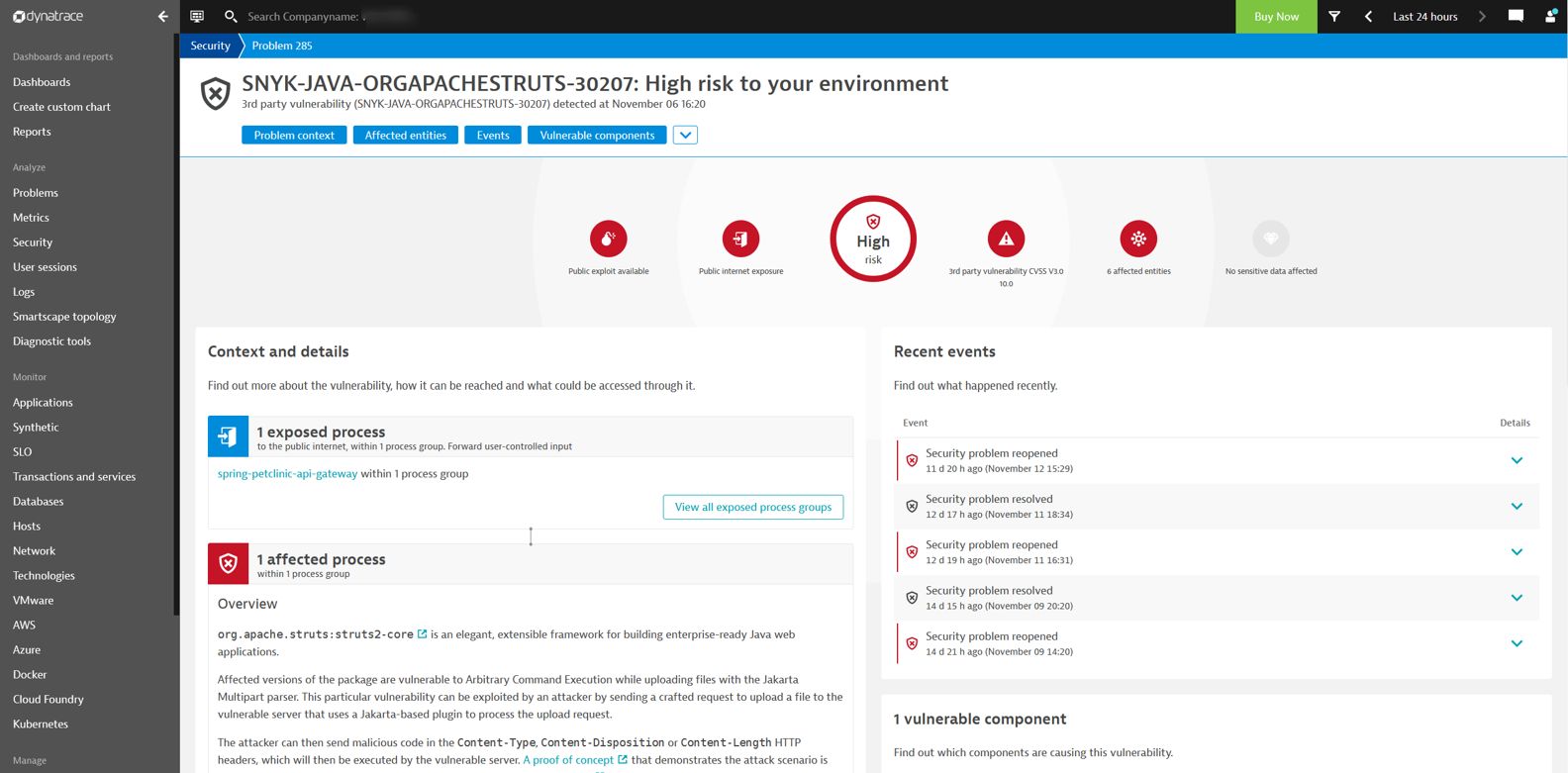Open Transactions and services in sidebar
Image resolution: width=1568 pixels, height=773 pixels.
[x=74, y=477]
